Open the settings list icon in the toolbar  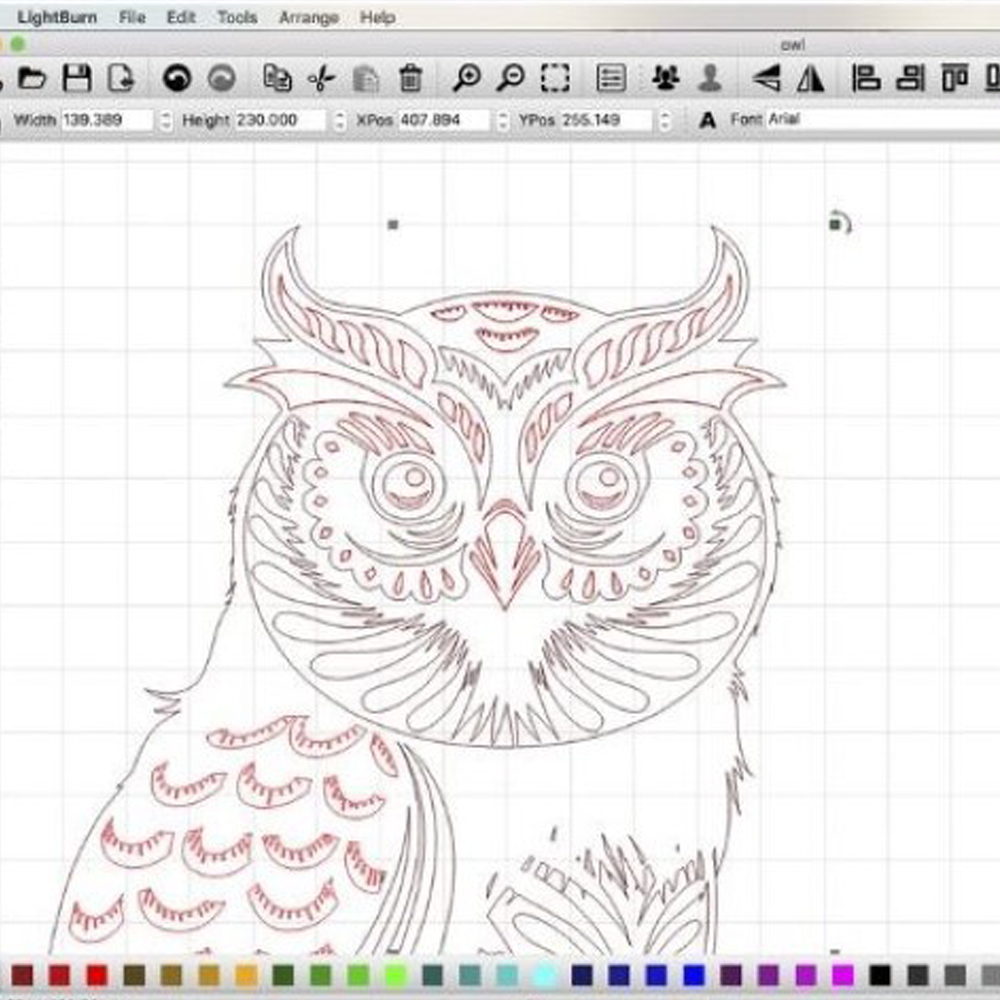(x=610, y=78)
